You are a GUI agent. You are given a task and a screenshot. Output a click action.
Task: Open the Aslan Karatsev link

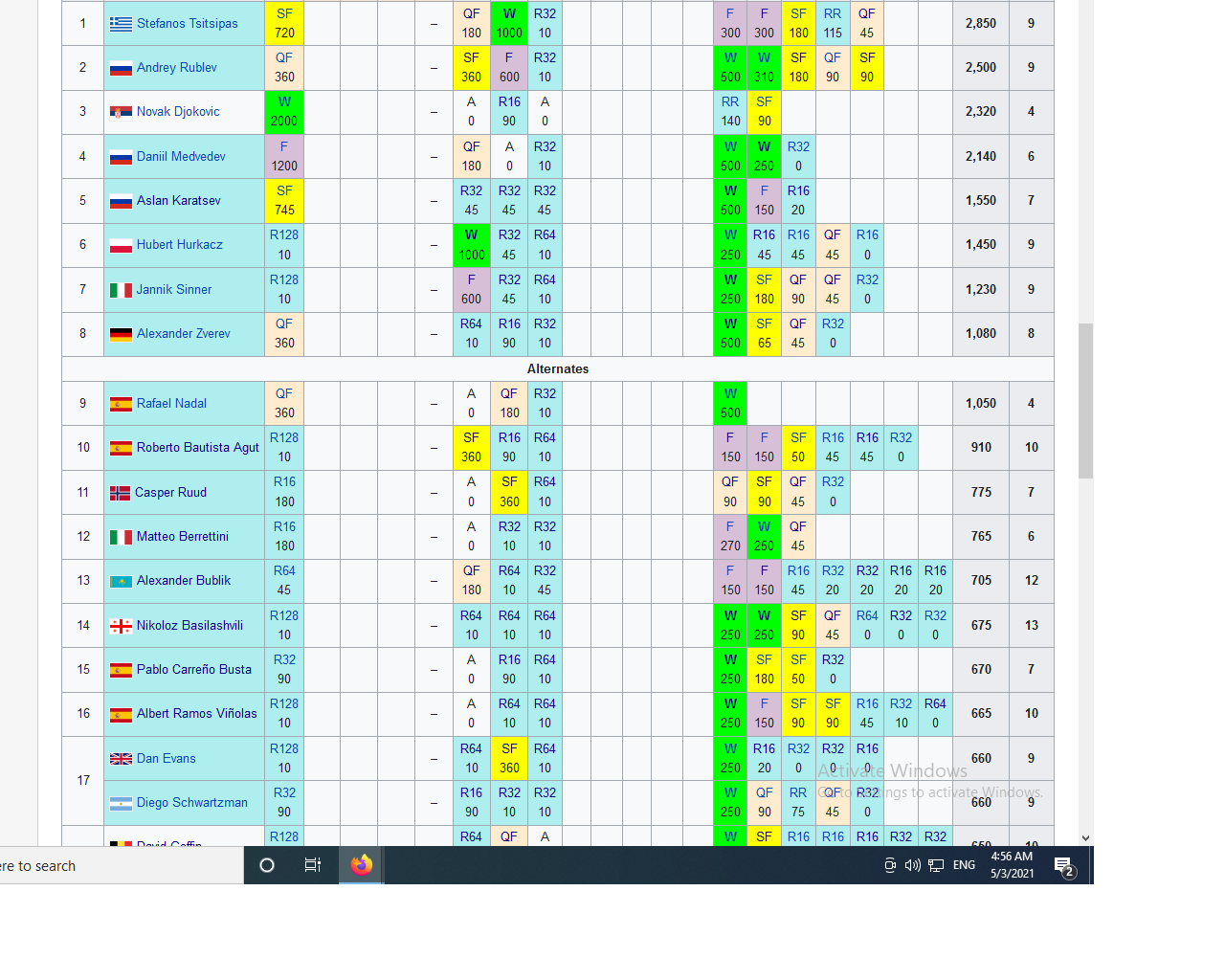coord(179,201)
